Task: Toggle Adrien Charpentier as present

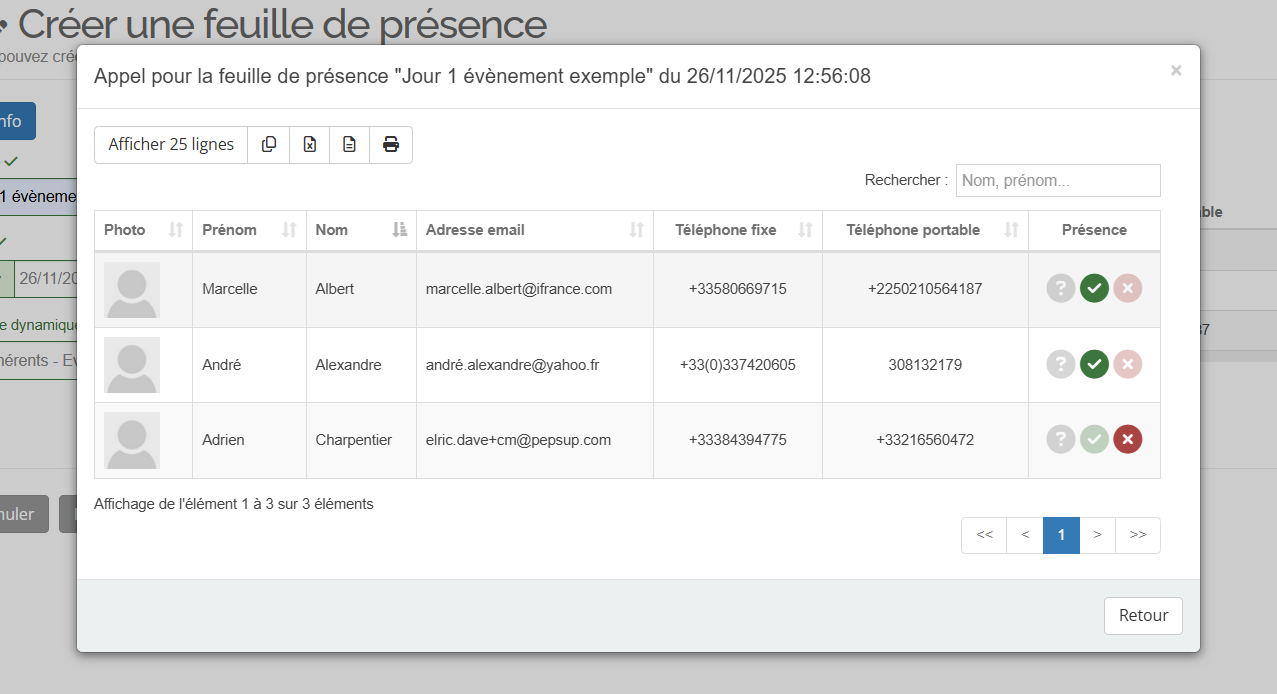Action: coord(1093,440)
